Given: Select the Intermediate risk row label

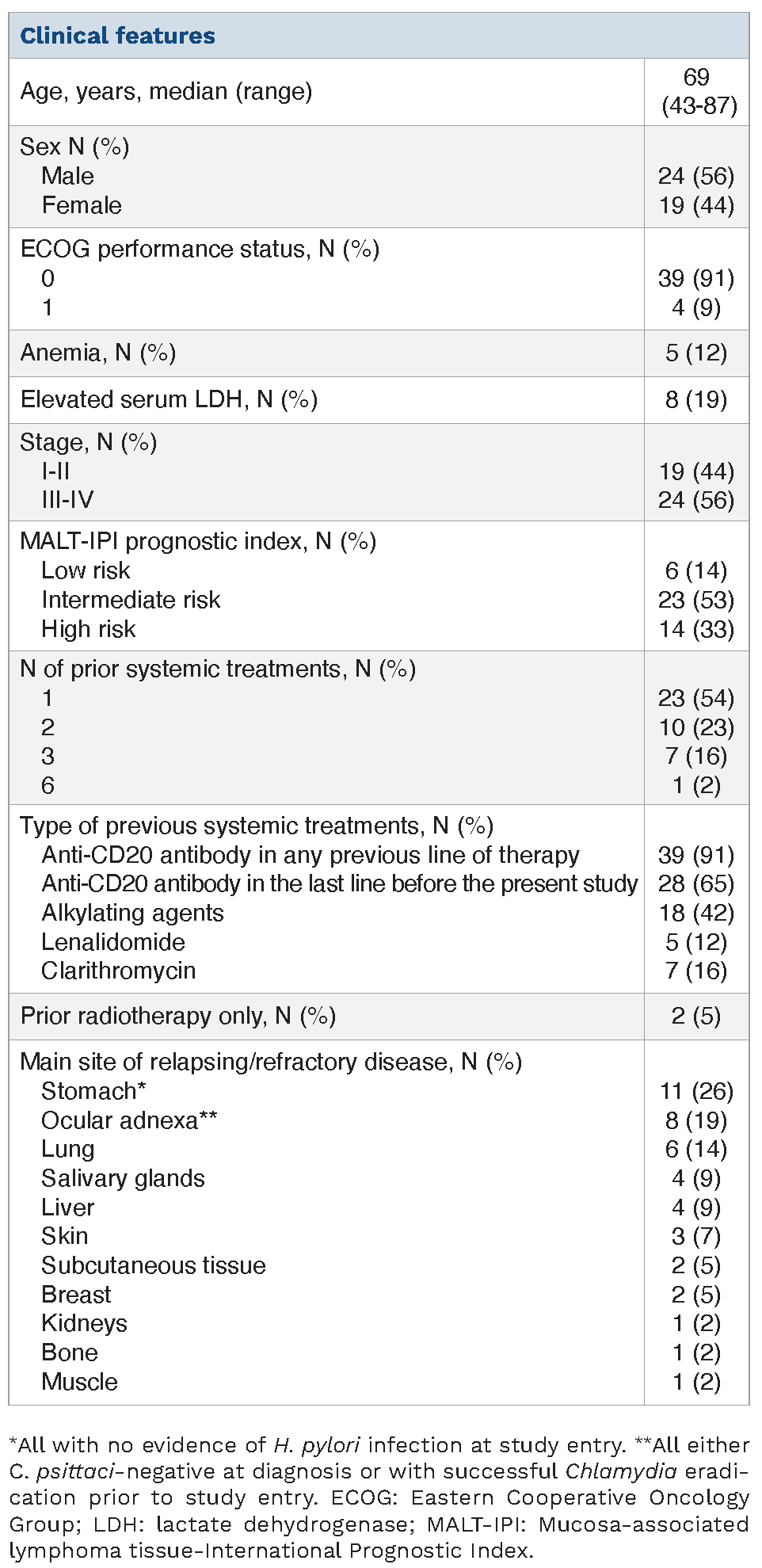Looking at the screenshot, I should coord(131,600).
